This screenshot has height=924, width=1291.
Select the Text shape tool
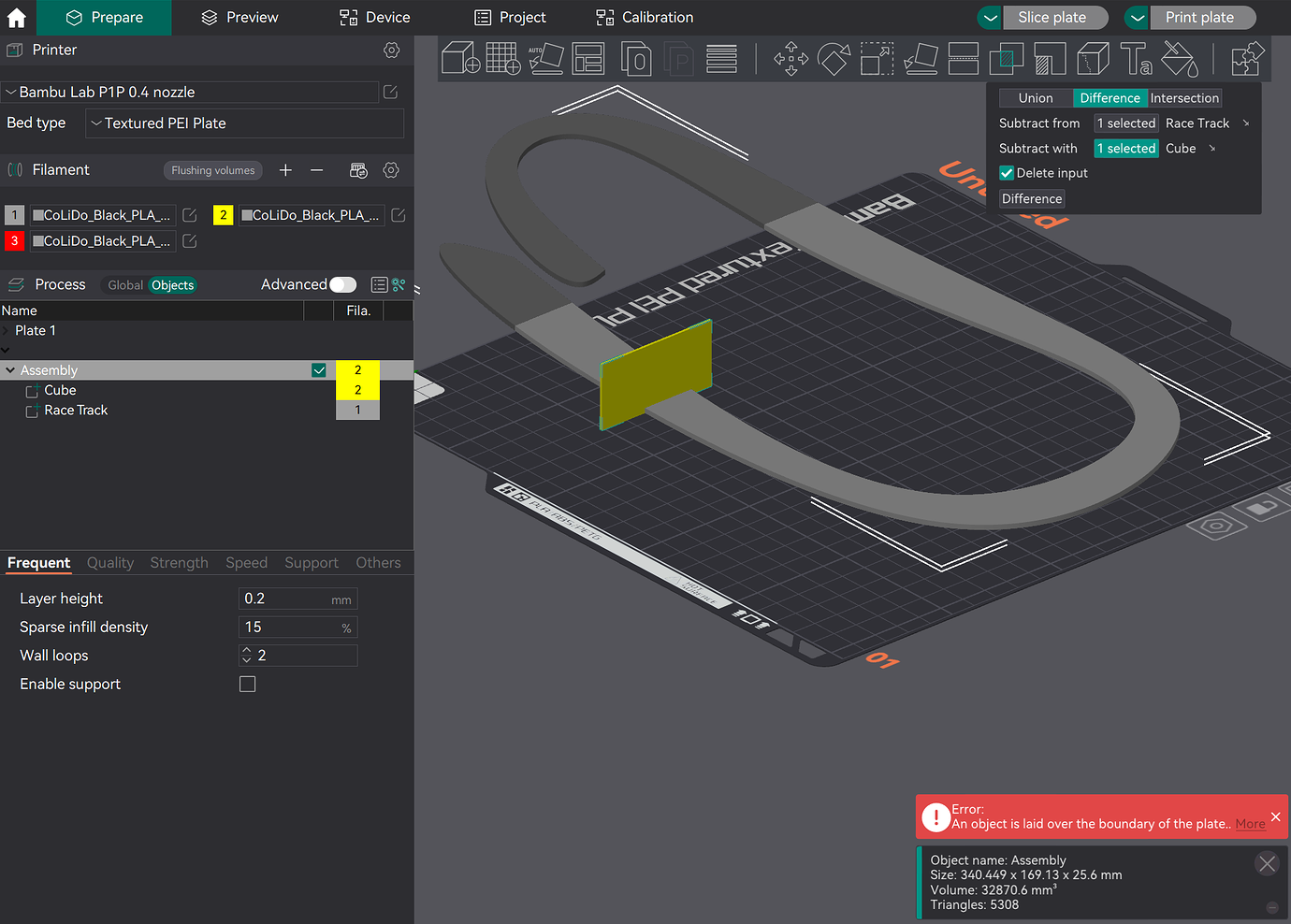(x=1136, y=59)
